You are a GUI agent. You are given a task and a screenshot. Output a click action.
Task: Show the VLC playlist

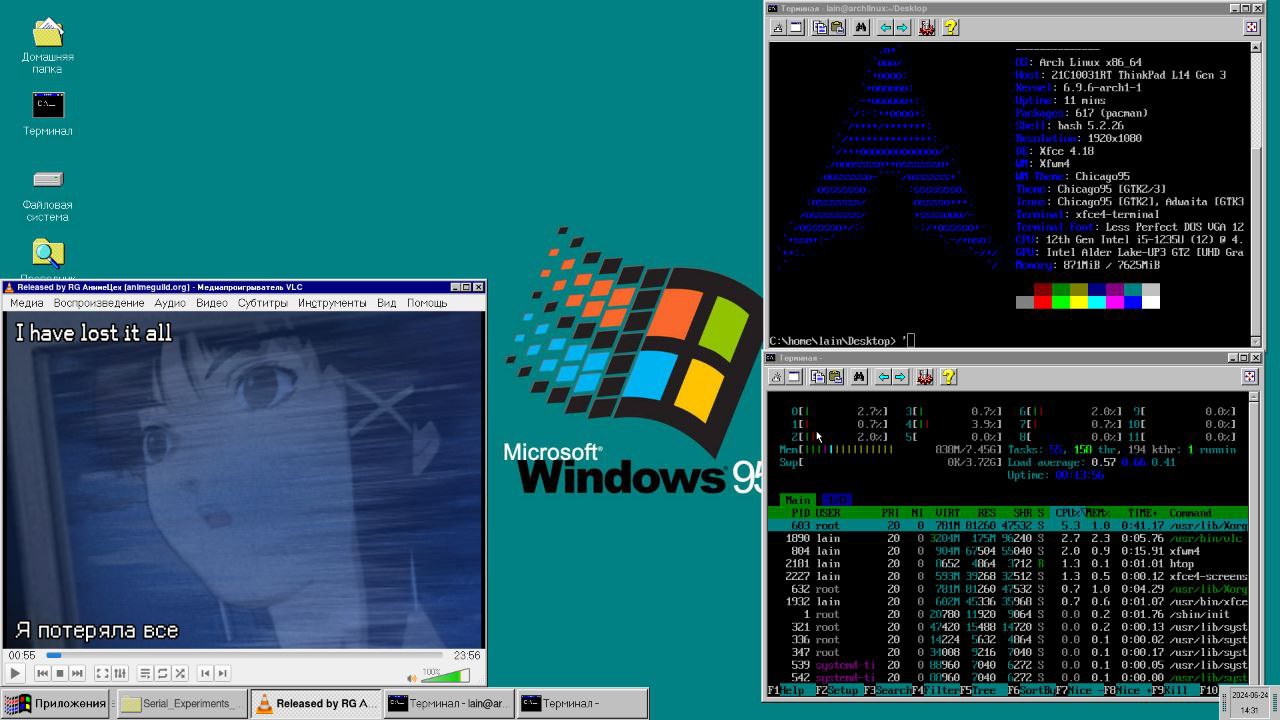[x=145, y=674]
